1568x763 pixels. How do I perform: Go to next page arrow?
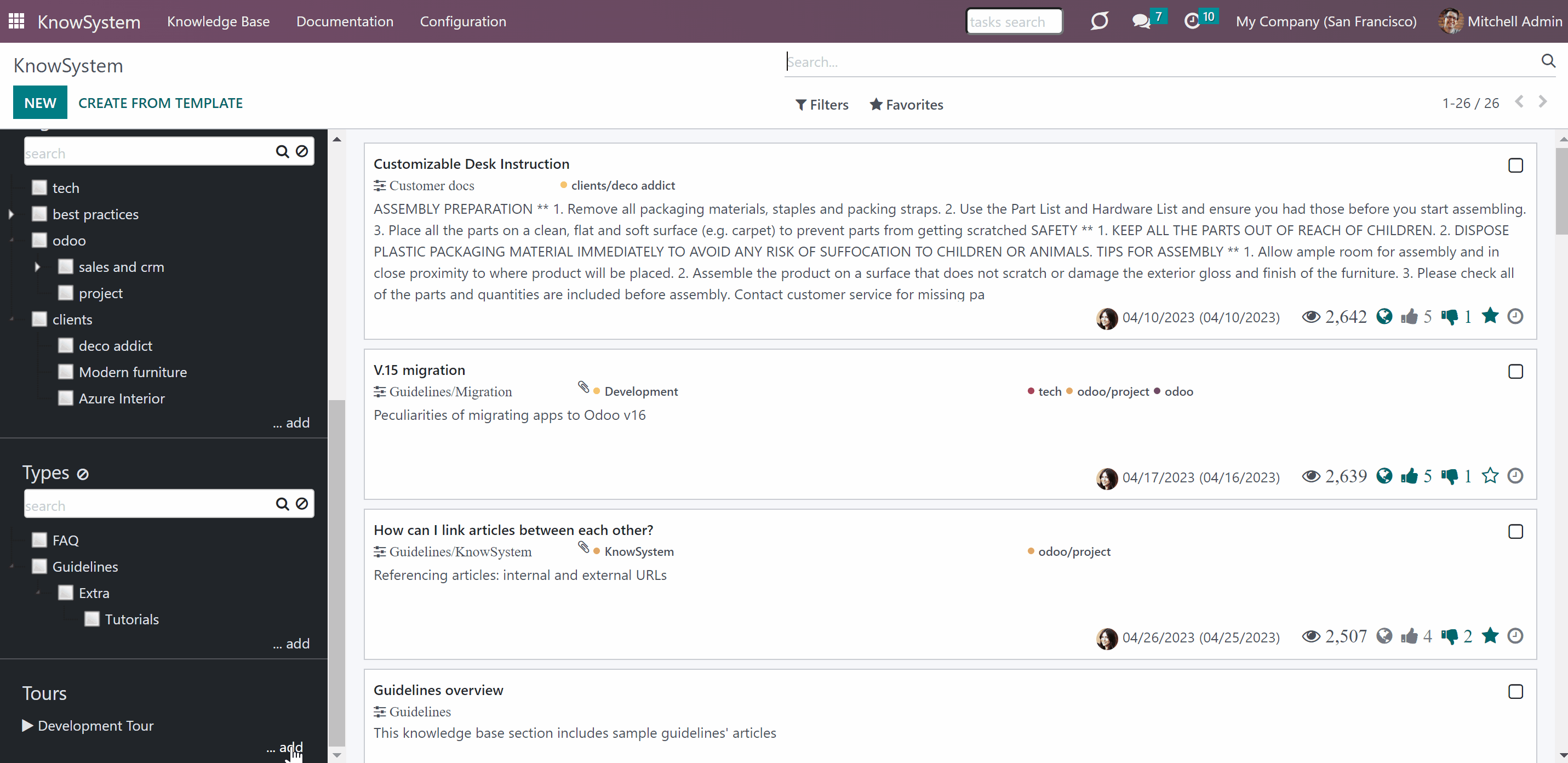point(1542,102)
